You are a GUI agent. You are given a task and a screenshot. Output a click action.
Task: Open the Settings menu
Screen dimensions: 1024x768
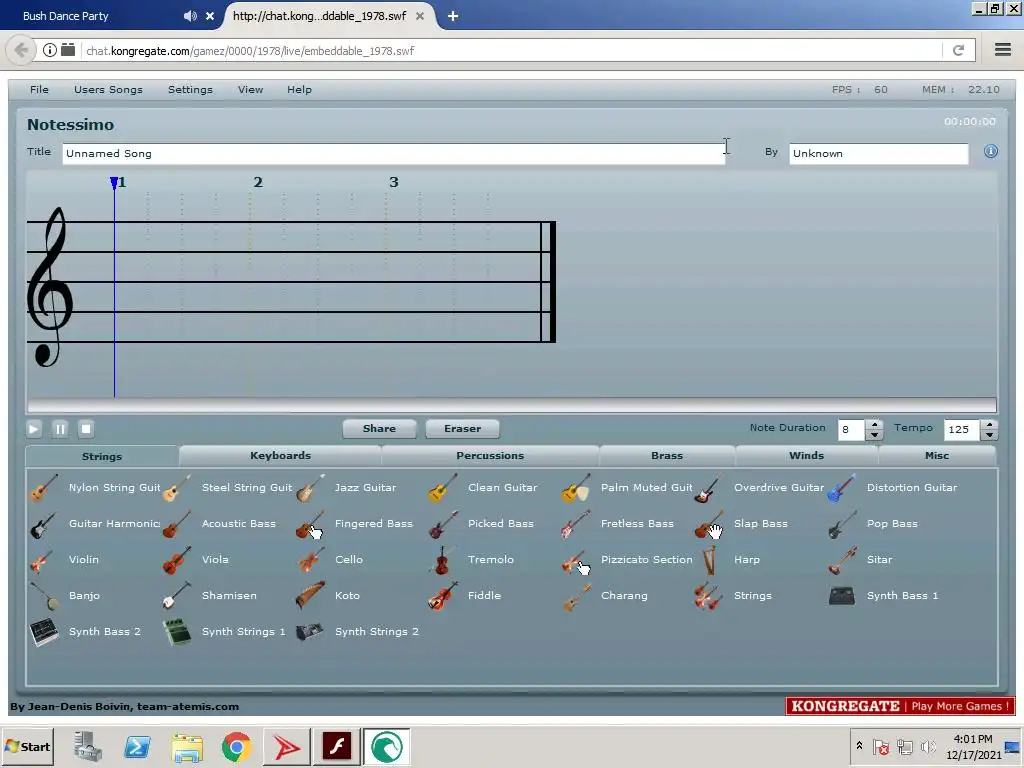point(190,89)
